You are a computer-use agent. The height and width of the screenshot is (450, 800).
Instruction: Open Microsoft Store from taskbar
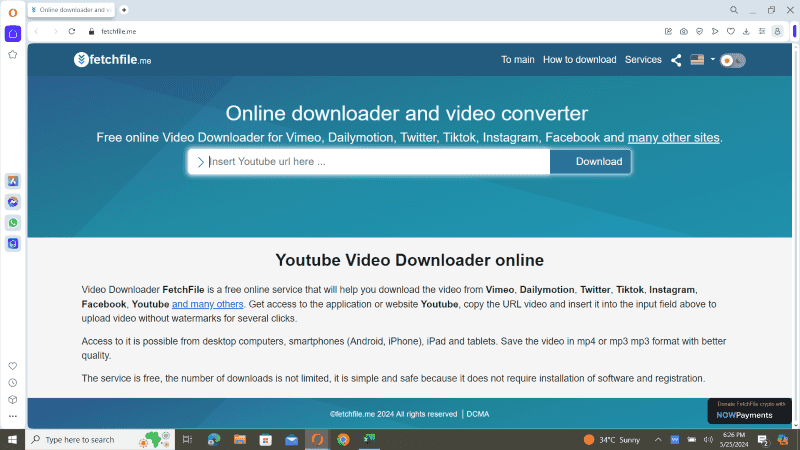pyautogui.click(x=265, y=439)
